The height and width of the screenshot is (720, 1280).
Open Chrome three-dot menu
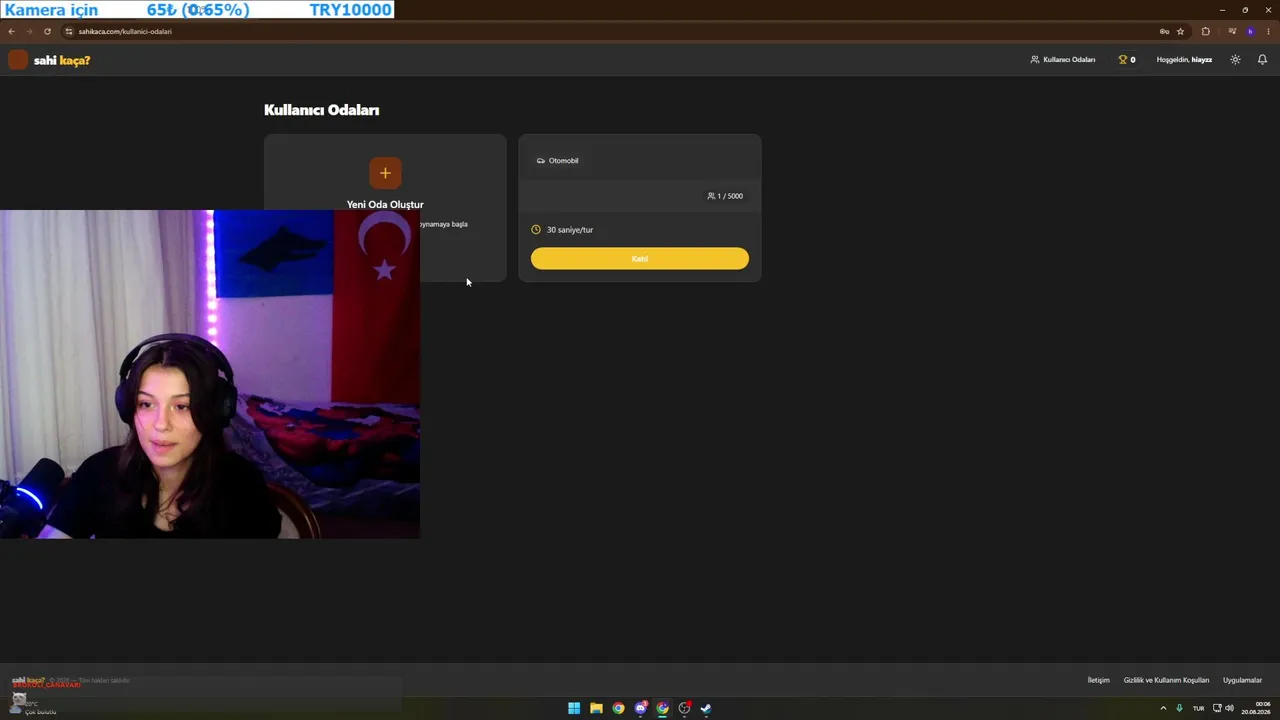[x=1268, y=31]
